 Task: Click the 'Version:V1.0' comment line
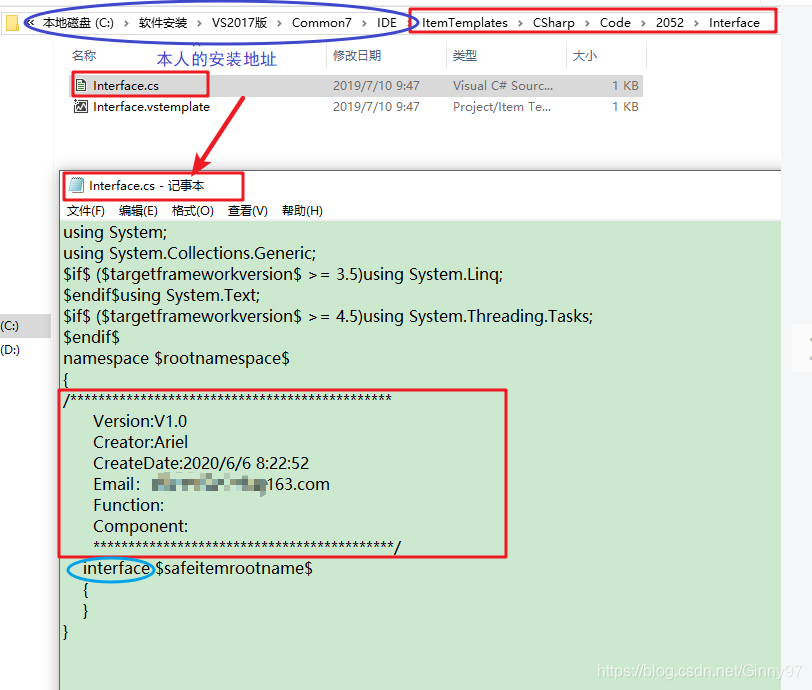coord(140,421)
